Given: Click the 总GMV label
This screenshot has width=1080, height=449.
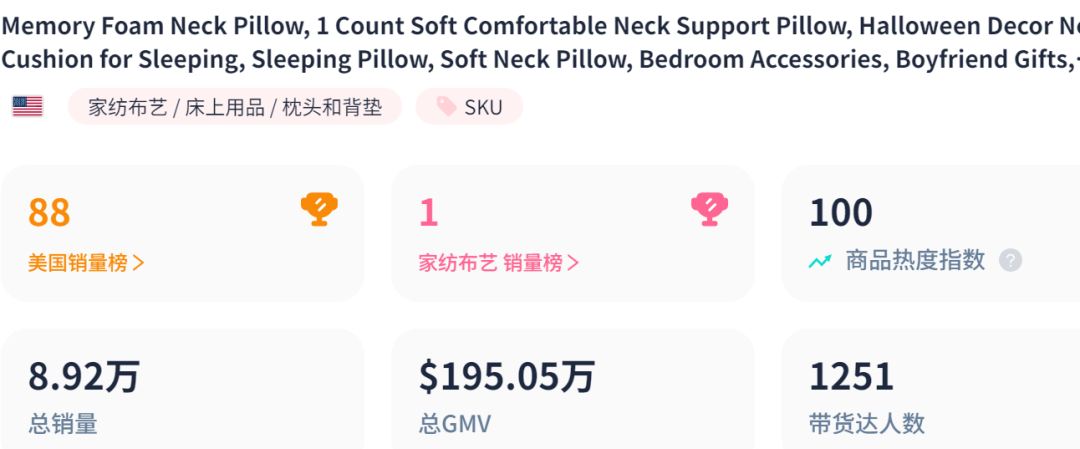Looking at the screenshot, I should coord(455,424).
